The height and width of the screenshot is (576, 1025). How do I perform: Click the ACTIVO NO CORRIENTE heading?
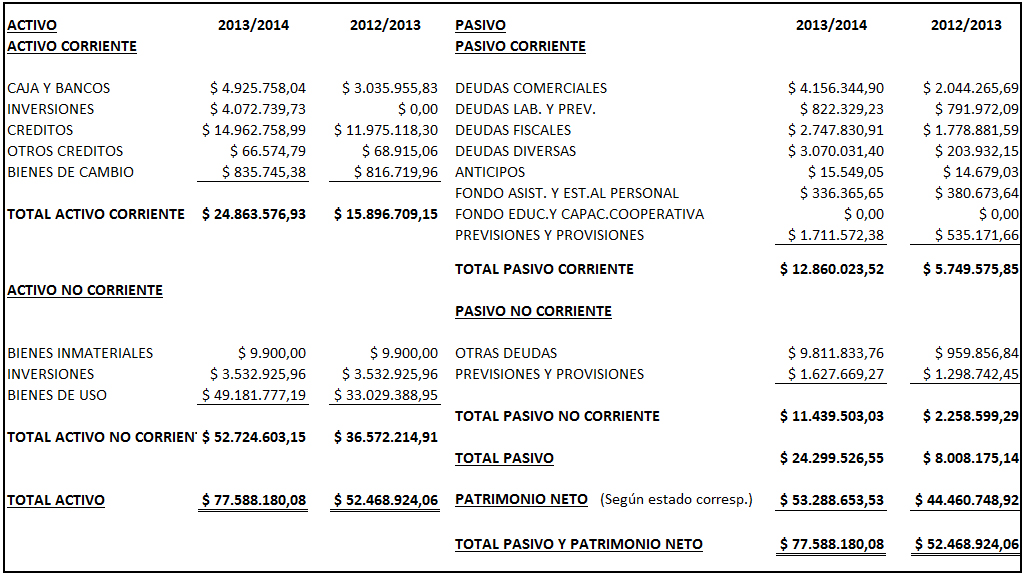pos(85,290)
